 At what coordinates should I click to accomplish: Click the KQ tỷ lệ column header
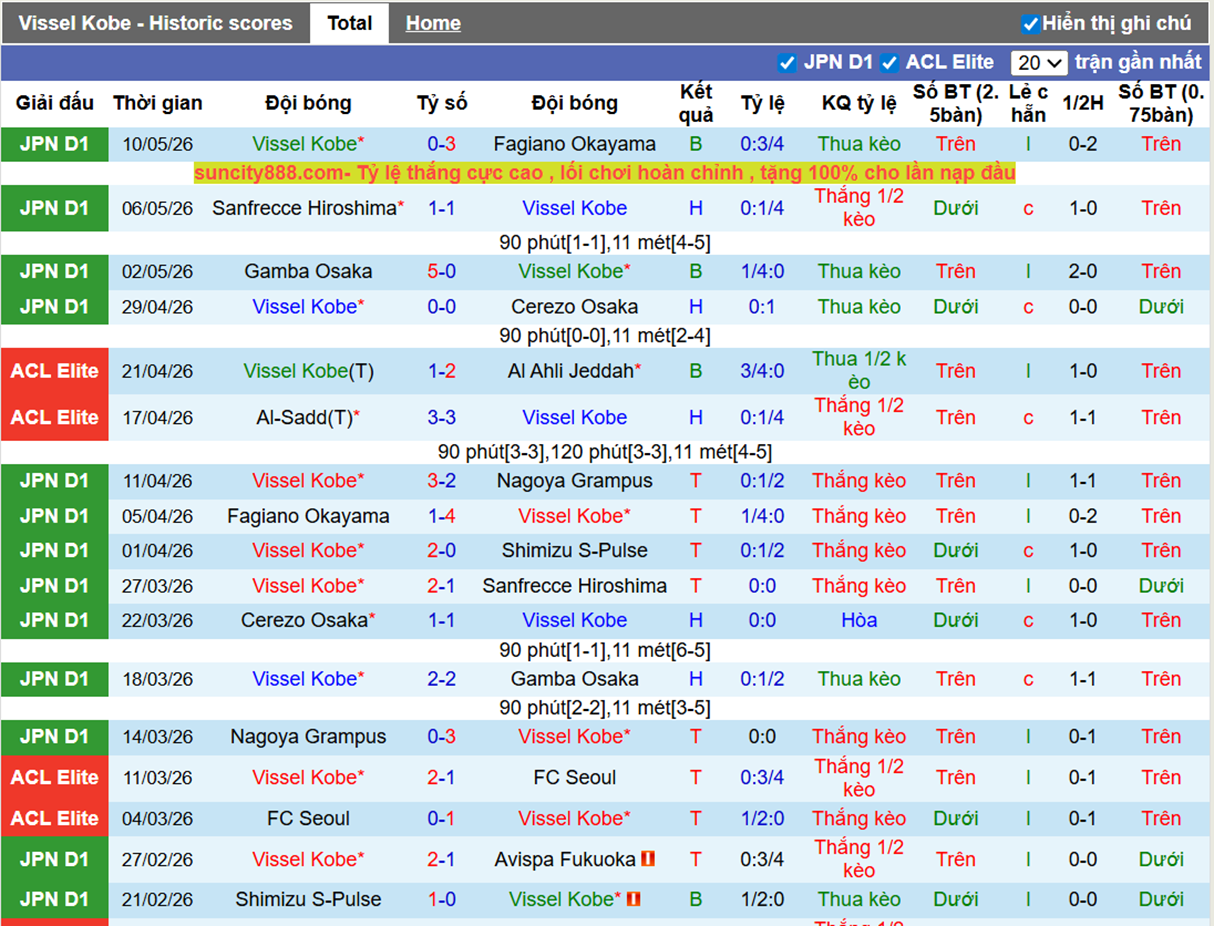pyautogui.click(x=859, y=103)
